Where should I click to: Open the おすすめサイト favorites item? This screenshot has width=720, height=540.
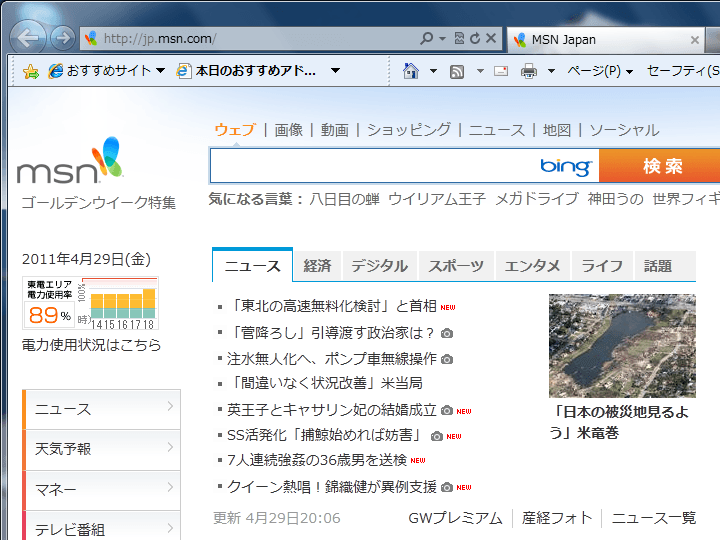pyautogui.click(x=100, y=71)
